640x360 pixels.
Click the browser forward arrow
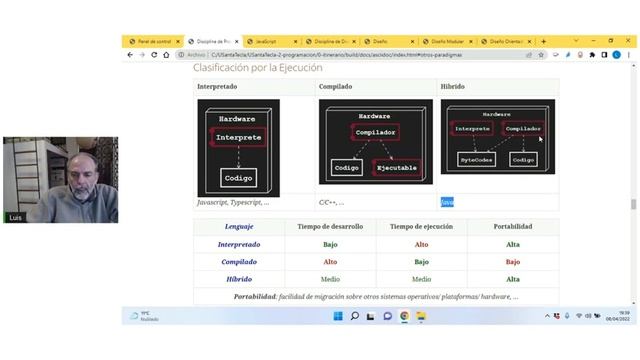point(142,55)
